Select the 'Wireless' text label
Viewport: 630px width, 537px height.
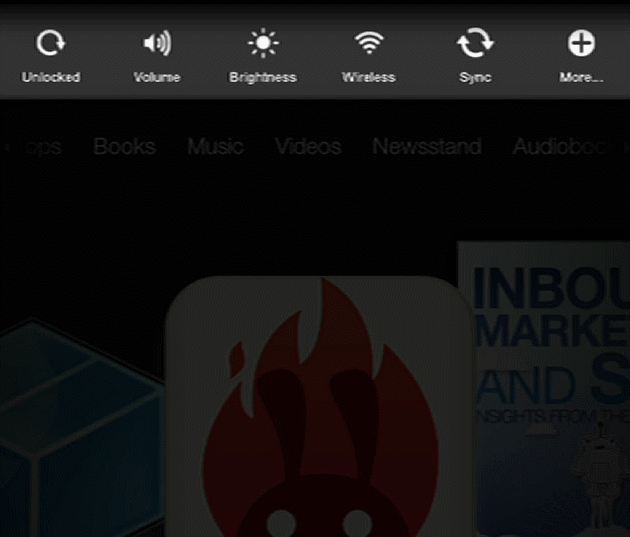coord(369,77)
